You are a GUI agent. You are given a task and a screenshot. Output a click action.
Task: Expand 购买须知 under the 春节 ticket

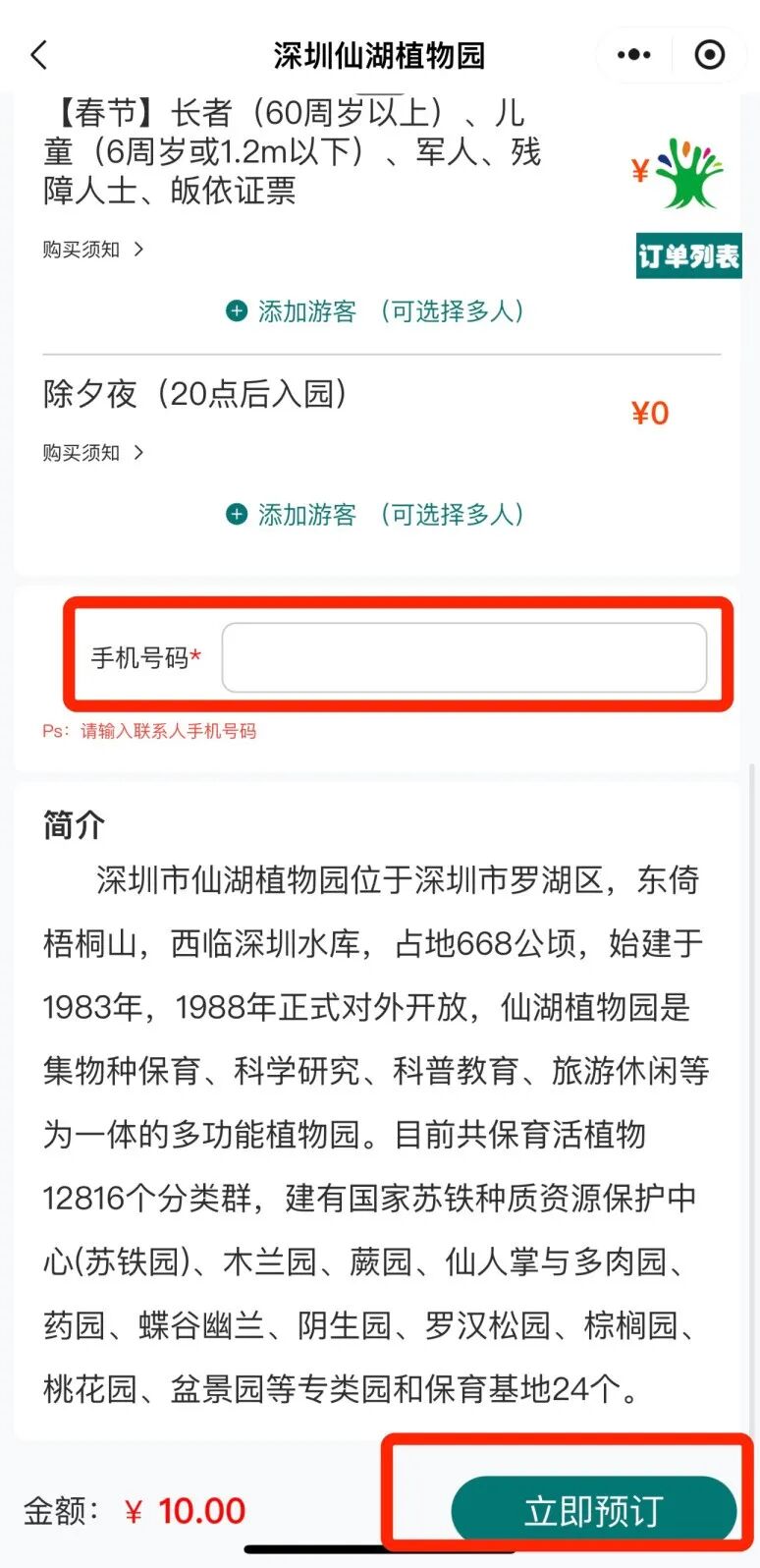pyautogui.click(x=93, y=250)
